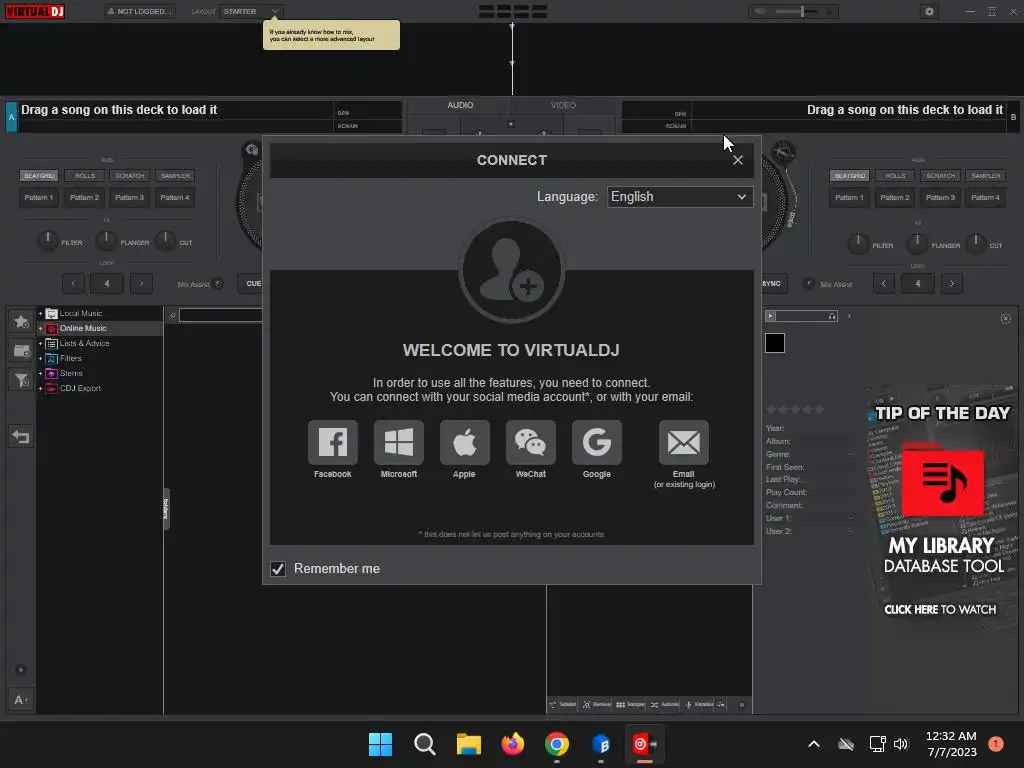Click the Not Logged account button
Image resolution: width=1024 pixels, height=768 pixels.
tap(140, 11)
